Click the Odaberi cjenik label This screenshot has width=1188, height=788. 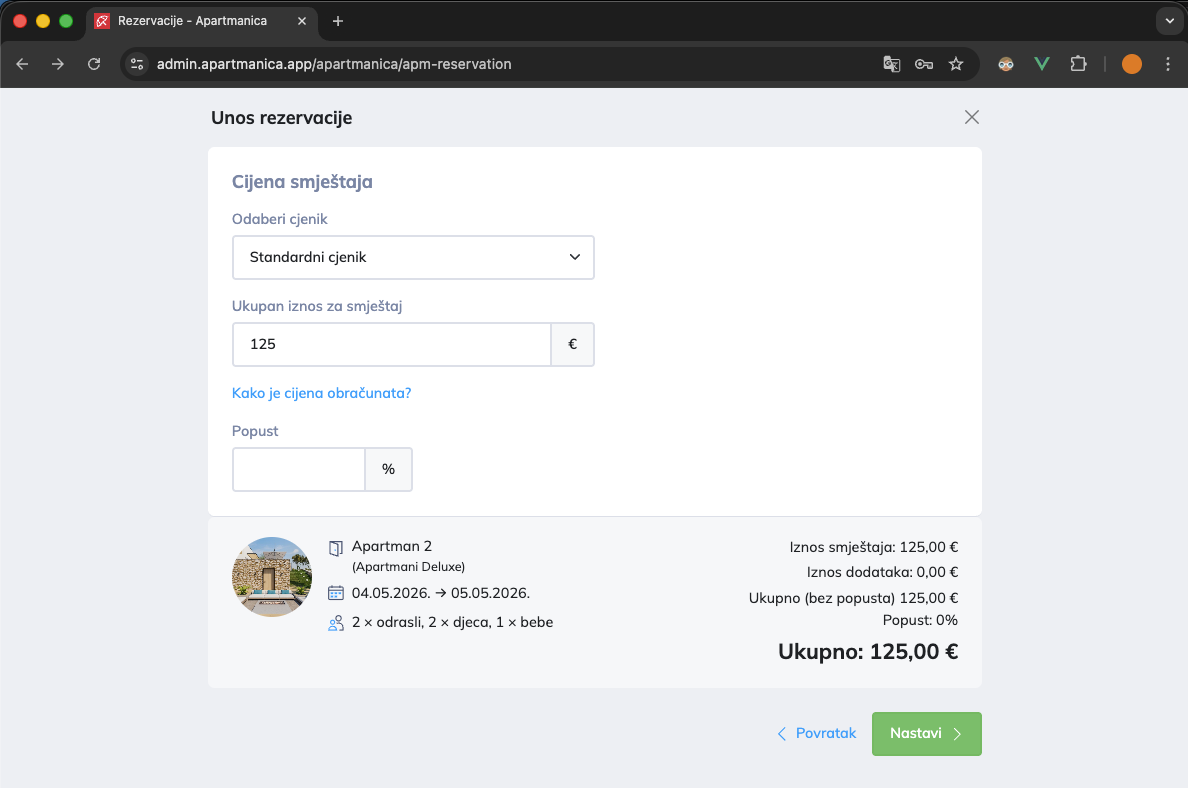point(280,219)
